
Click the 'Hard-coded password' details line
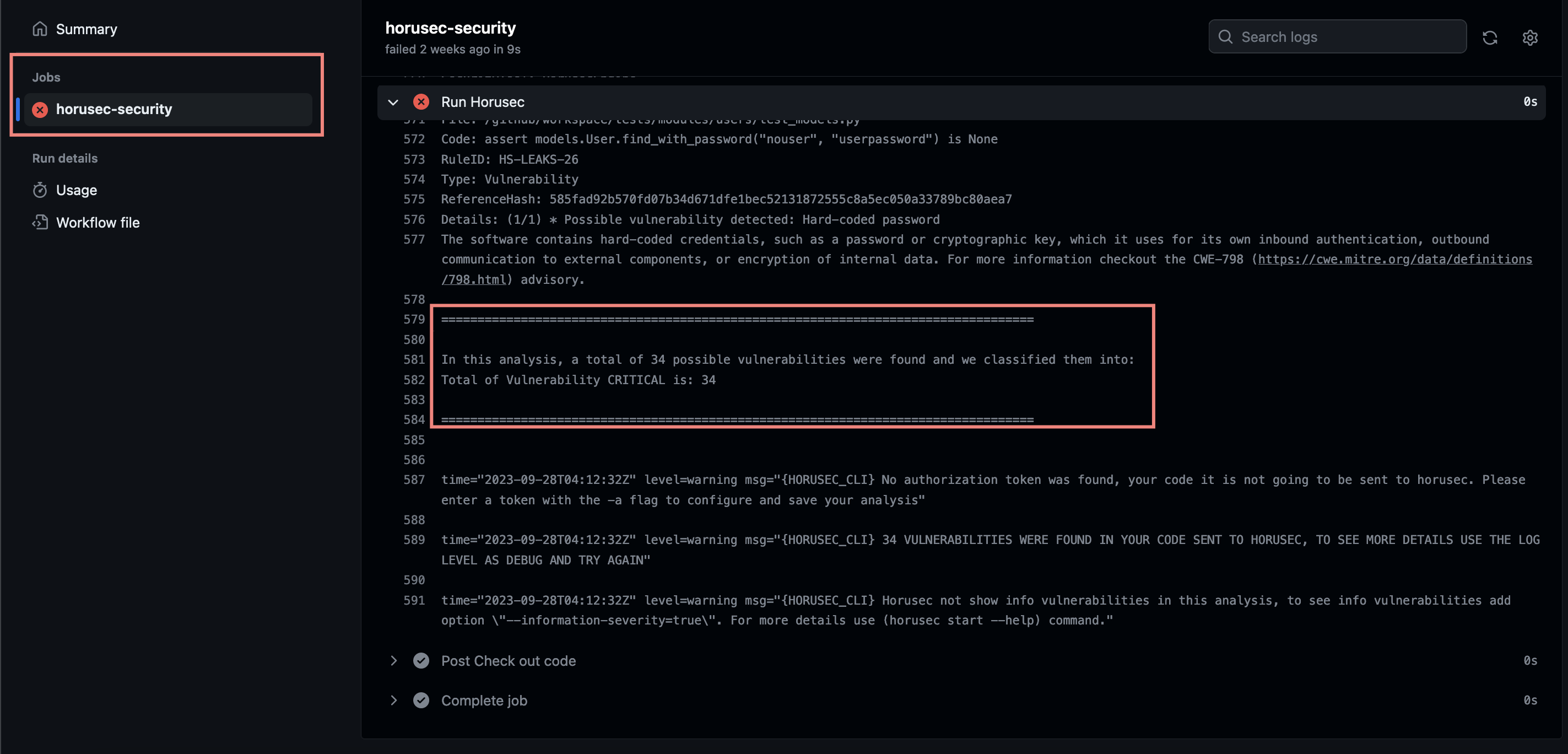pyautogui.click(x=690, y=219)
